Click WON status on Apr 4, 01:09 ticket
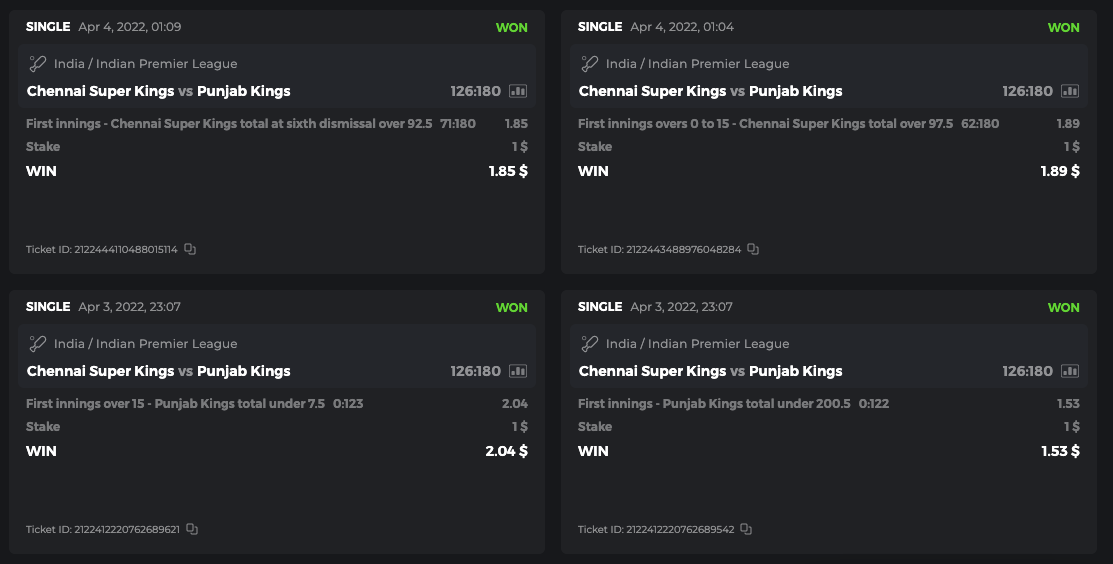Viewport: 1113px width, 564px height. tap(511, 27)
